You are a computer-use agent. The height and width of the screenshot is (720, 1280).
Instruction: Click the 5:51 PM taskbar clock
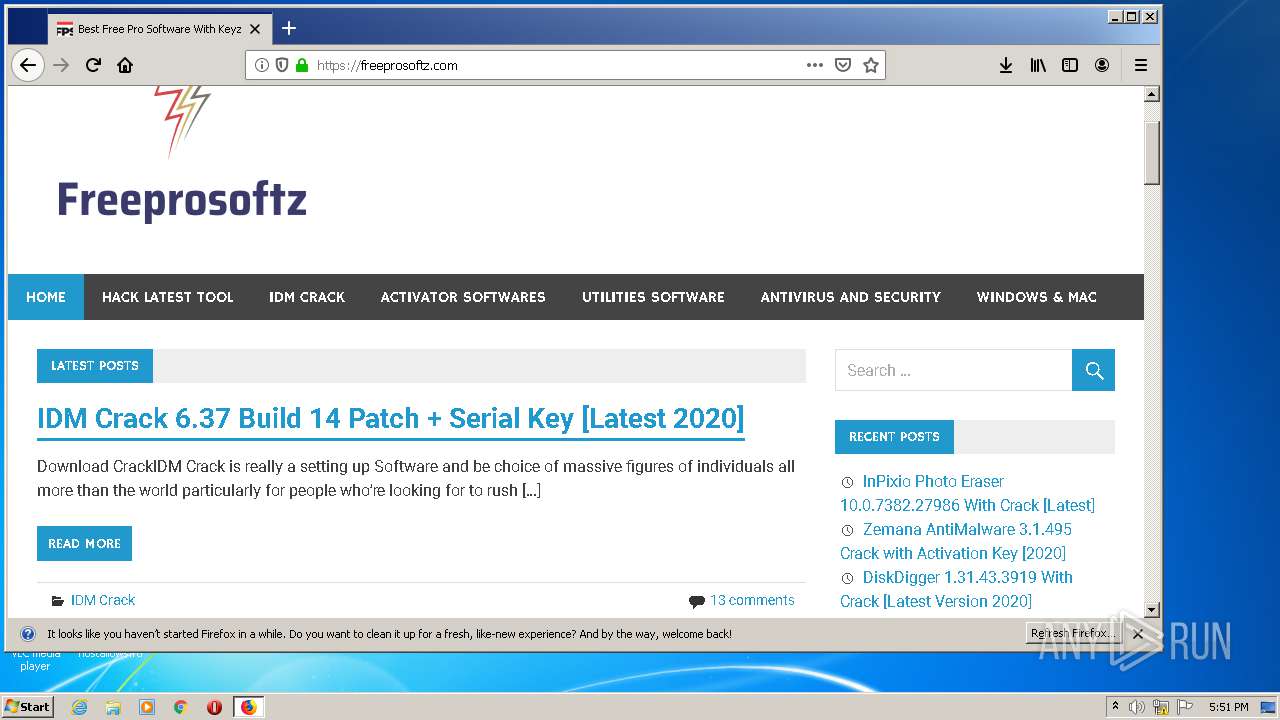pos(1228,707)
